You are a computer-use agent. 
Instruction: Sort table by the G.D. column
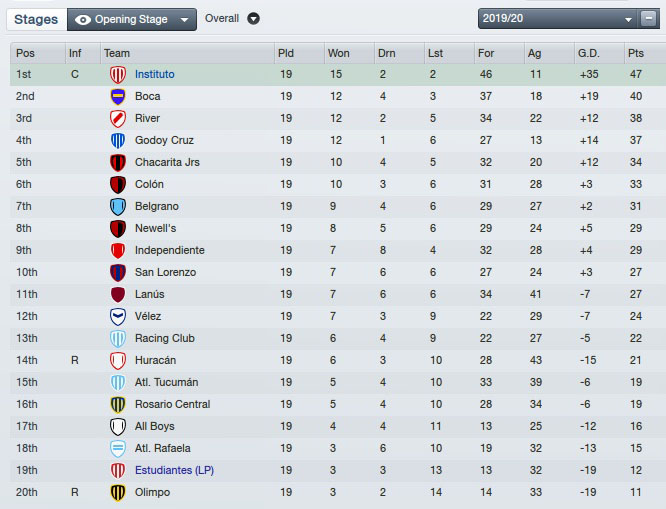pyautogui.click(x=588, y=53)
